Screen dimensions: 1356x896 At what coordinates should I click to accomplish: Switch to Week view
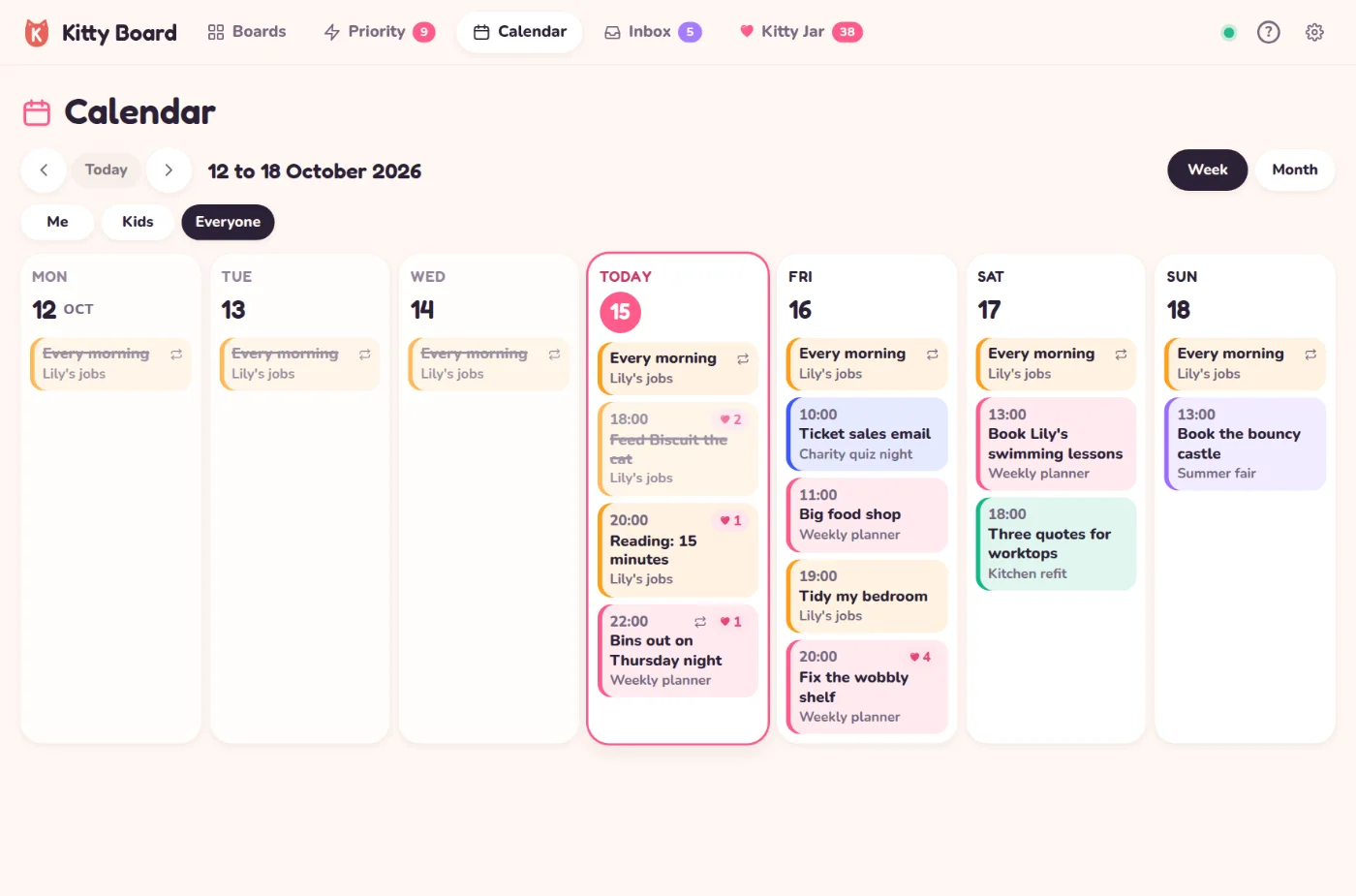coord(1208,170)
